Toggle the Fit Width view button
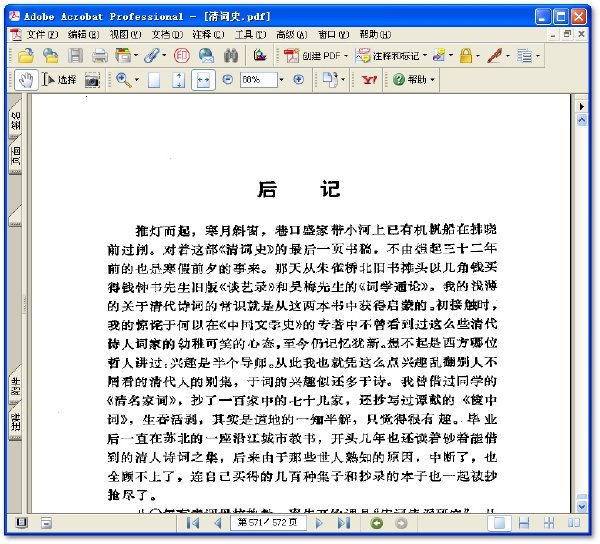The image size is (600, 544). point(203,80)
